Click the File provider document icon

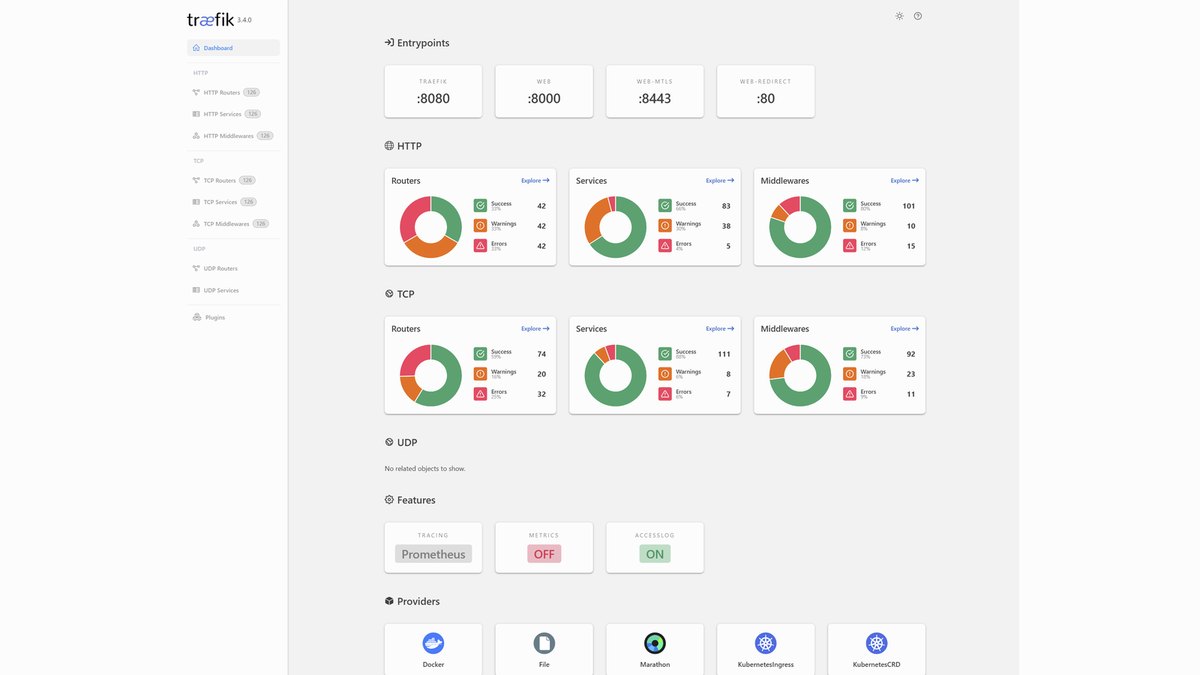544,643
